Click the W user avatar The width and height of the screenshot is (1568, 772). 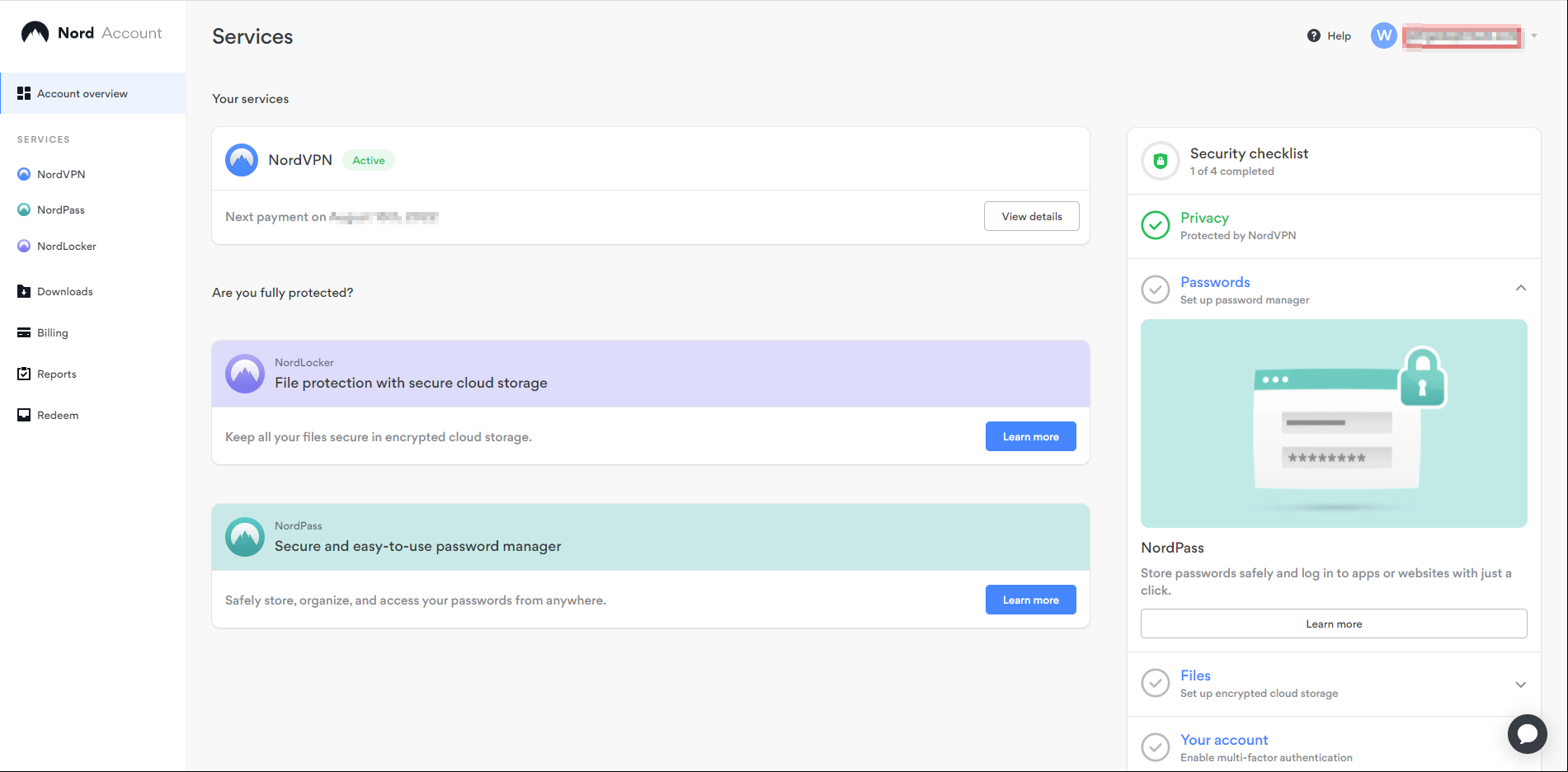point(1384,35)
